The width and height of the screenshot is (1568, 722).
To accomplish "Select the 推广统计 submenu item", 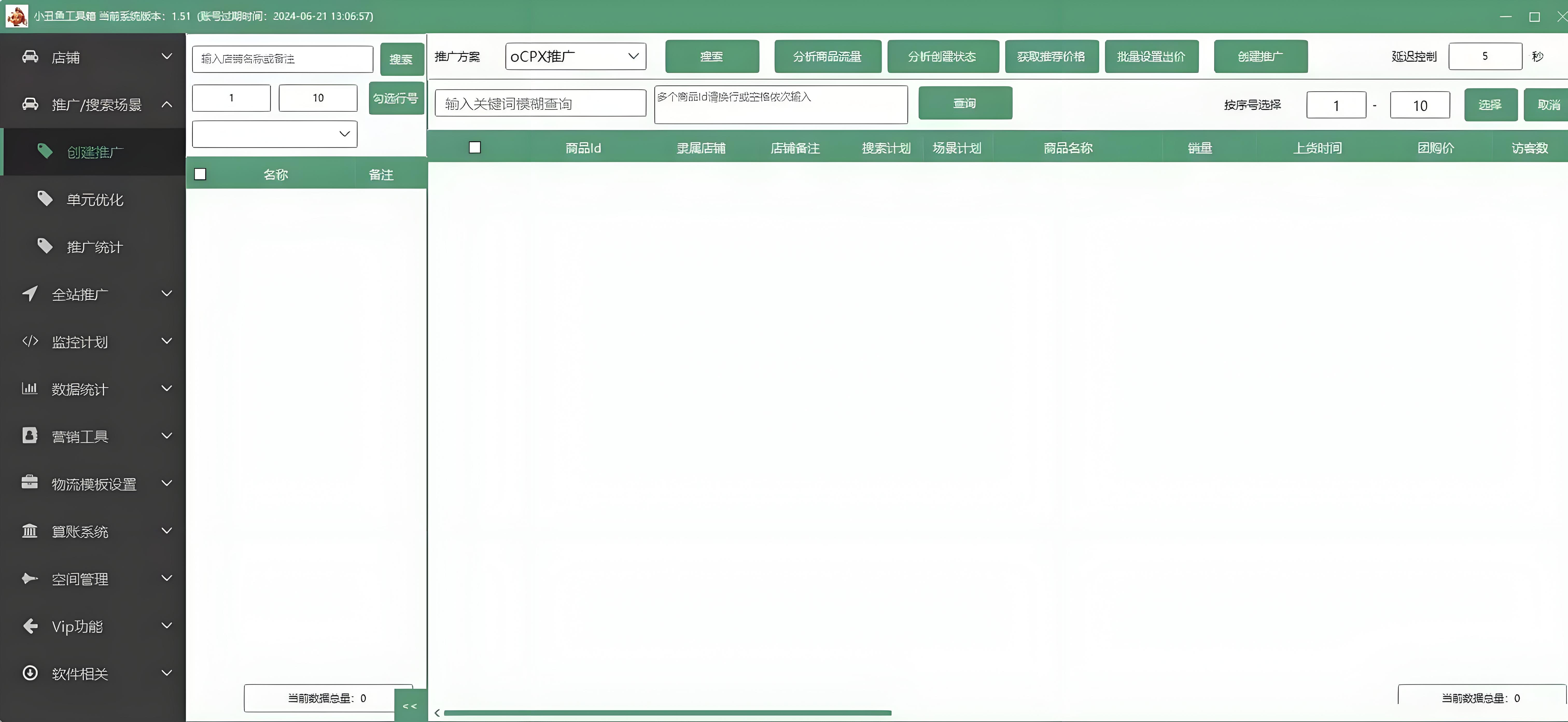I will (x=95, y=247).
